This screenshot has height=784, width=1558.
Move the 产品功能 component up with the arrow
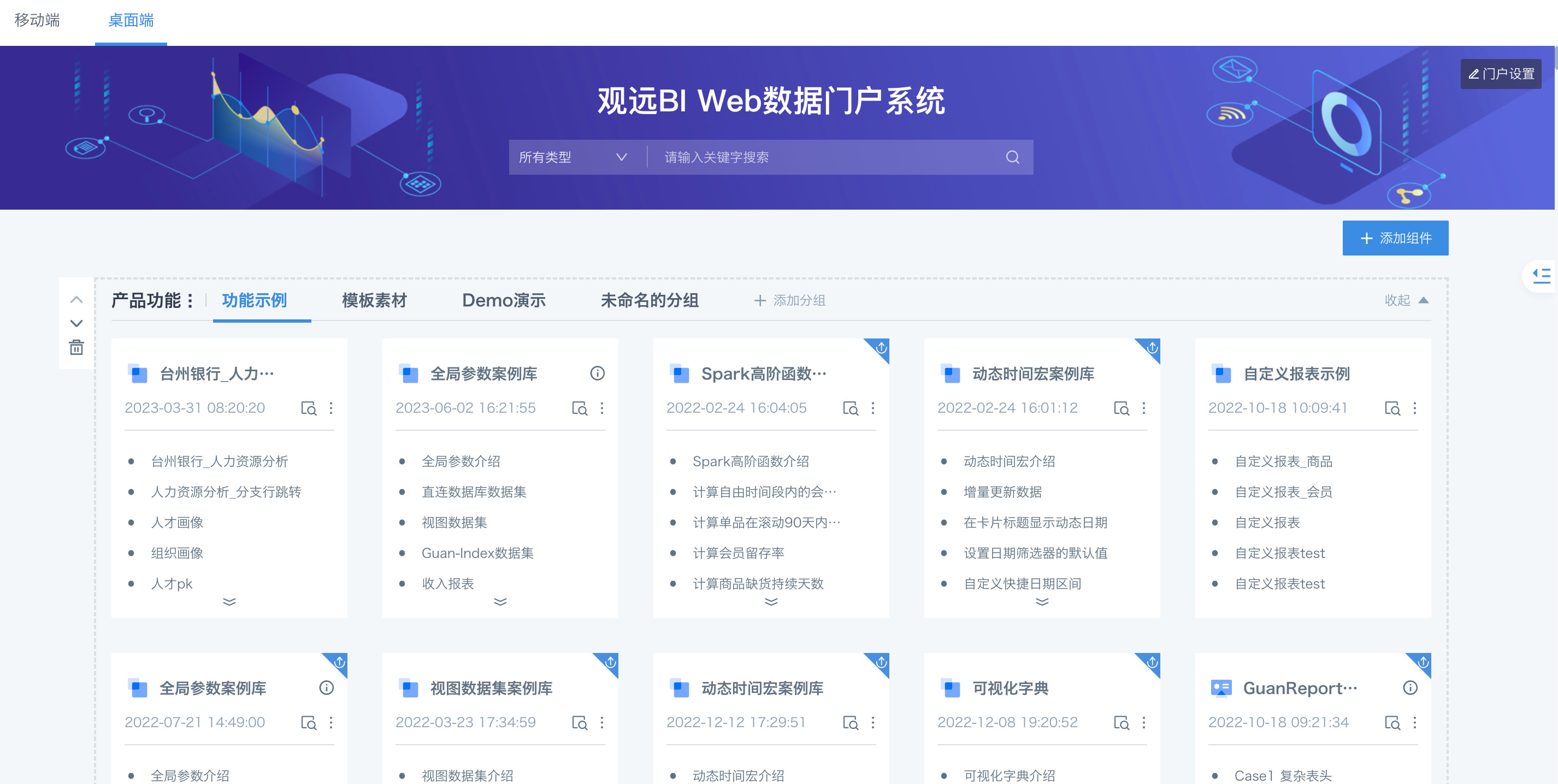click(x=76, y=300)
